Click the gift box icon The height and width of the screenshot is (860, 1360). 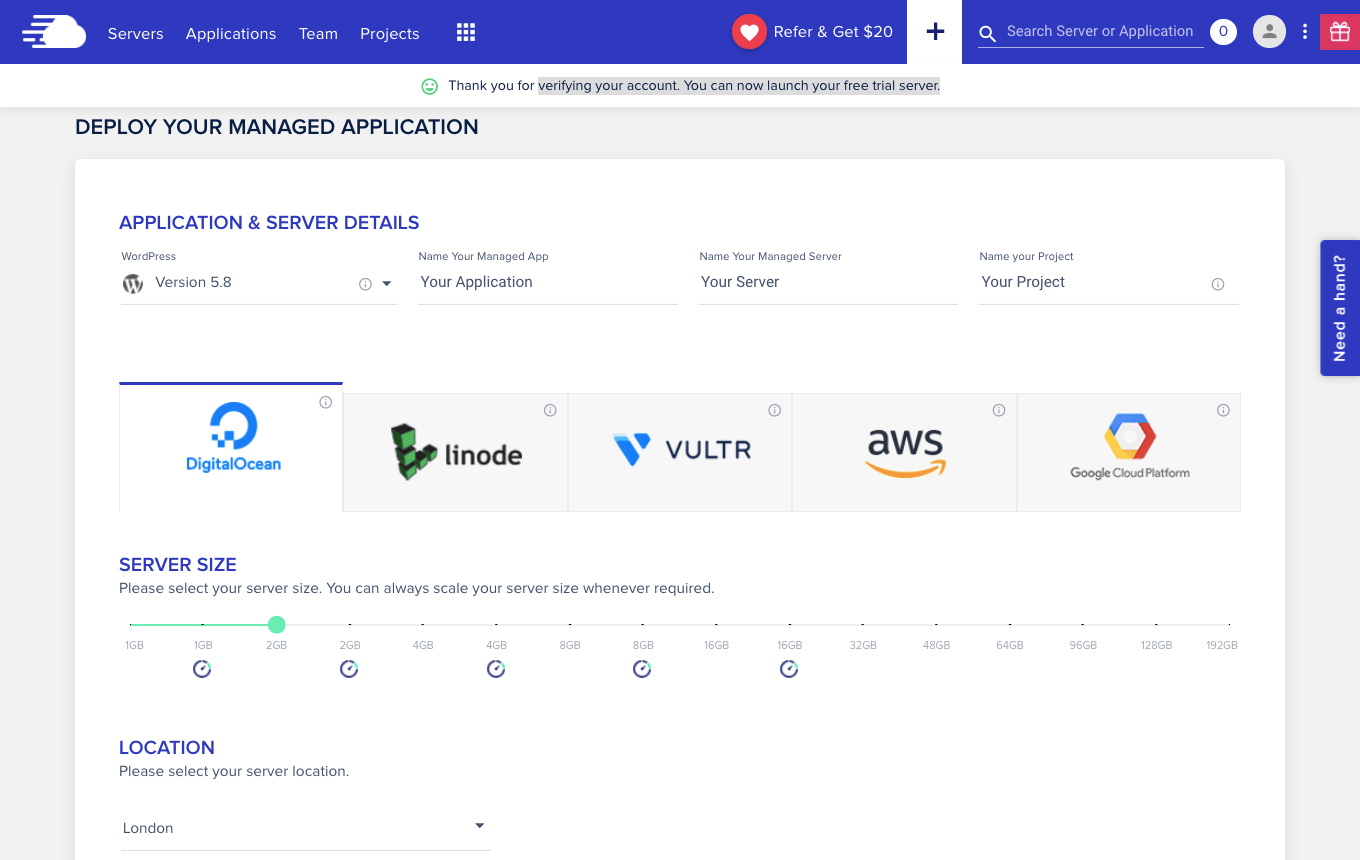pyautogui.click(x=1340, y=32)
